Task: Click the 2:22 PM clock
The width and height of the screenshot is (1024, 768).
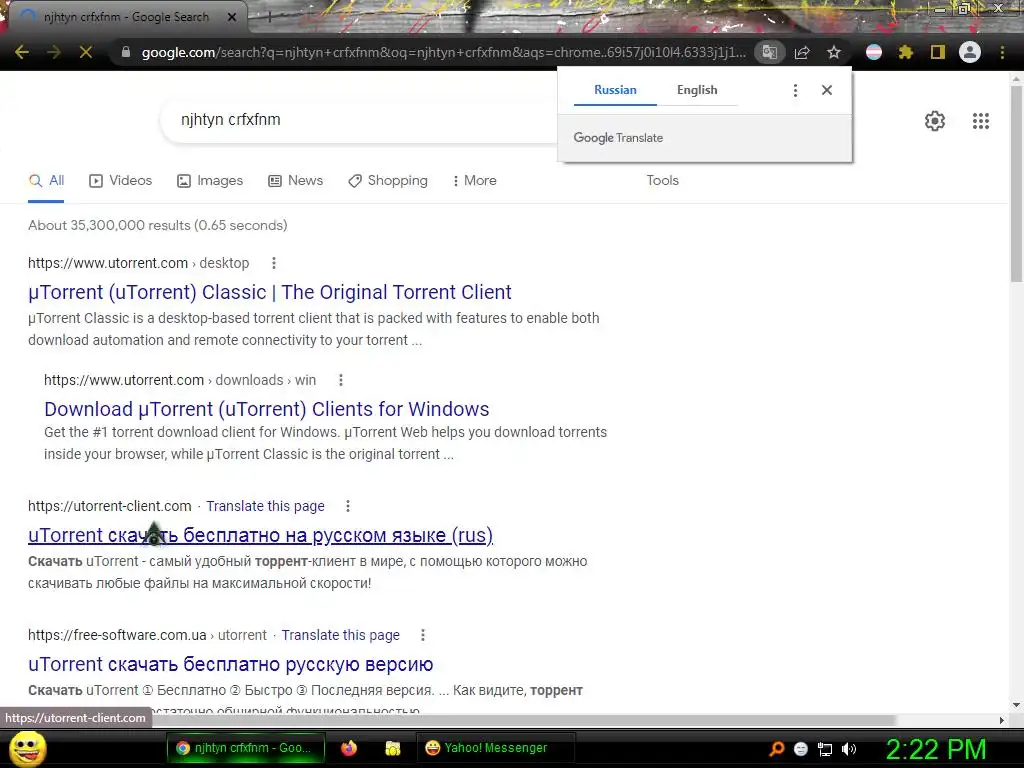Action: pos(936,749)
